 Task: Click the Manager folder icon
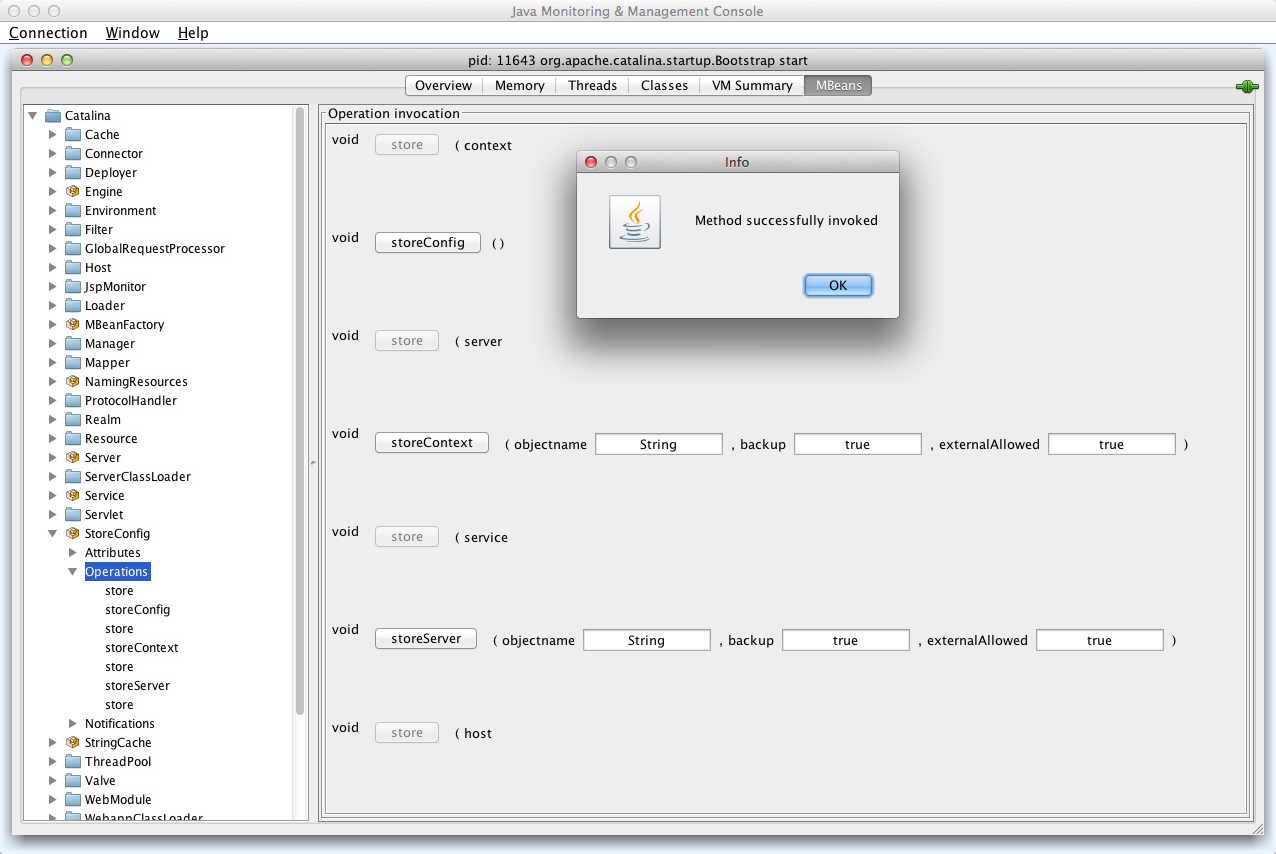click(x=73, y=344)
